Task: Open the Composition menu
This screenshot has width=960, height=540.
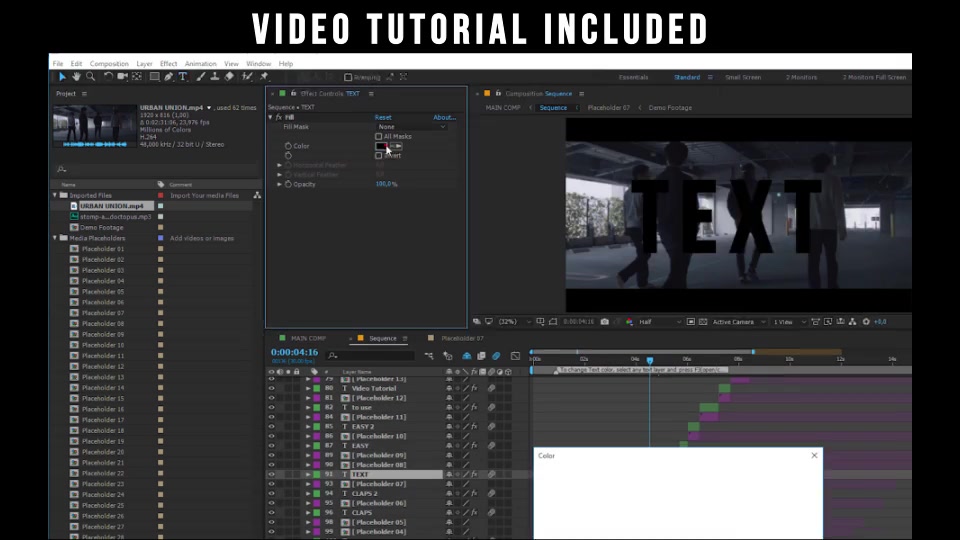Action: tap(109, 64)
